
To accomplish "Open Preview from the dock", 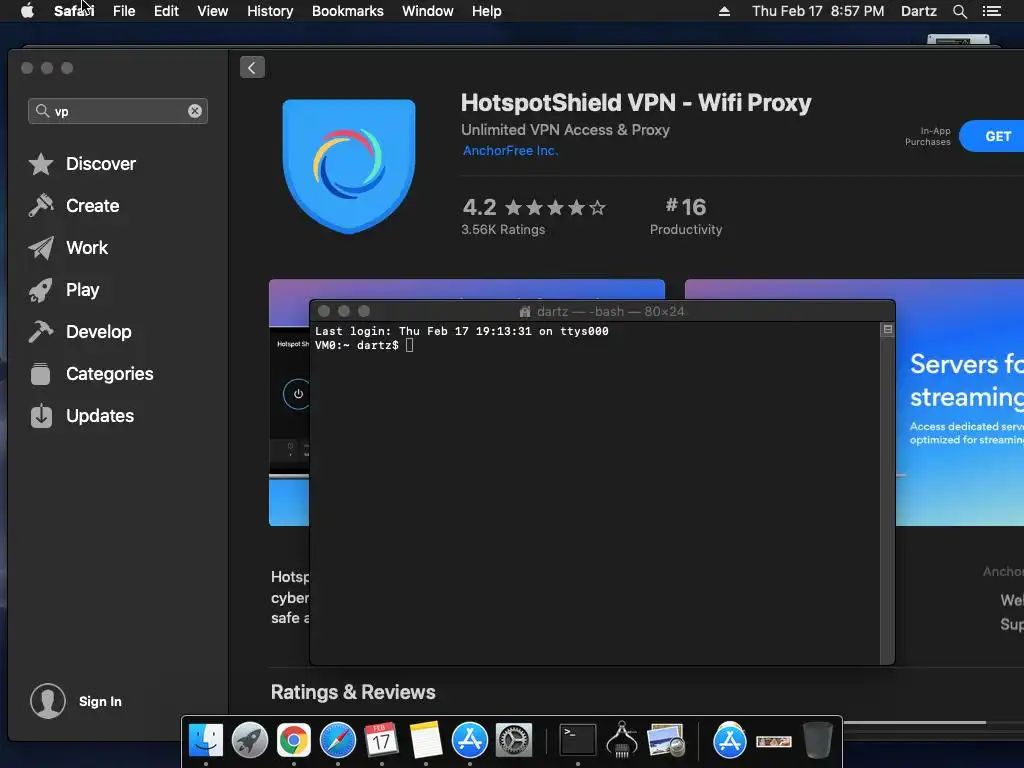I will tap(665, 741).
